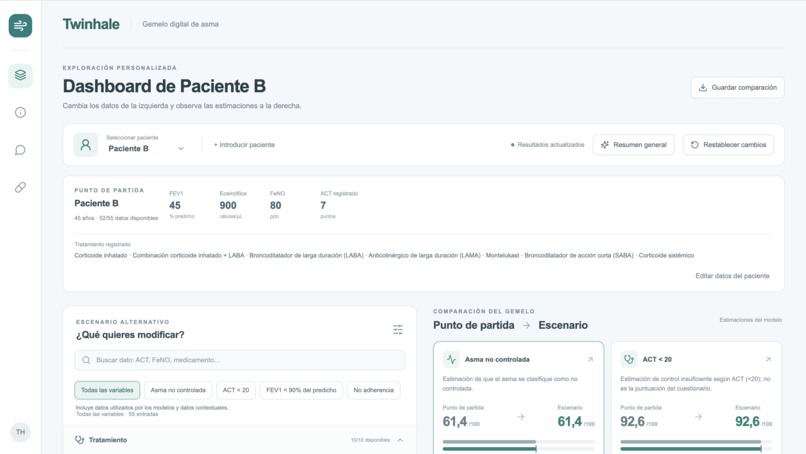The width and height of the screenshot is (806, 454).
Task: Select the Todas las variables filter
Action: pos(107,390)
